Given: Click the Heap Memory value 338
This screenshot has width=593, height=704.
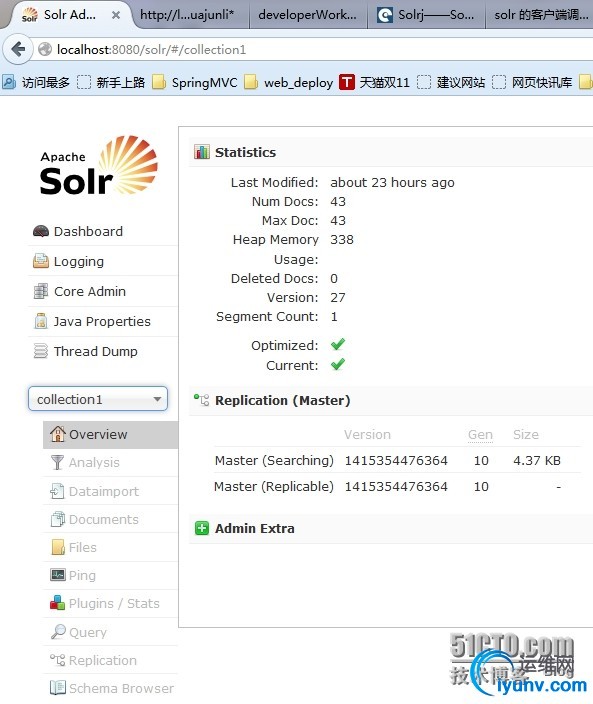Looking at the screenshot, I should coord(342,240).
